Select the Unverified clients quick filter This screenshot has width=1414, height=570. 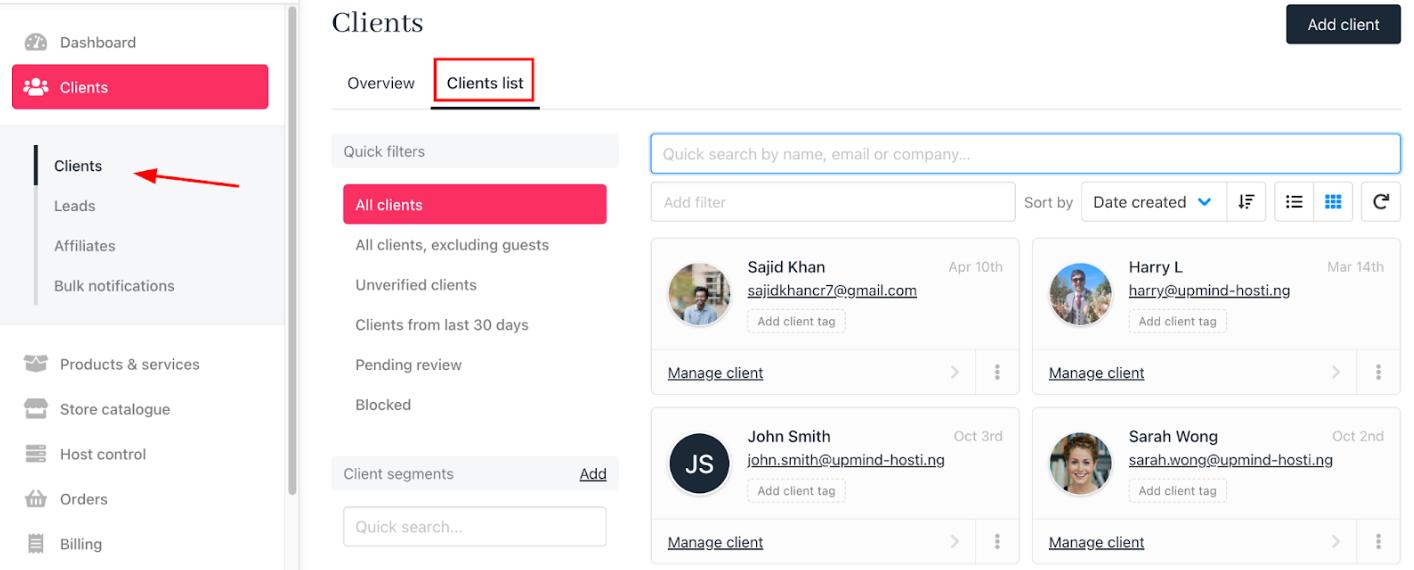(x=416, y=285)
